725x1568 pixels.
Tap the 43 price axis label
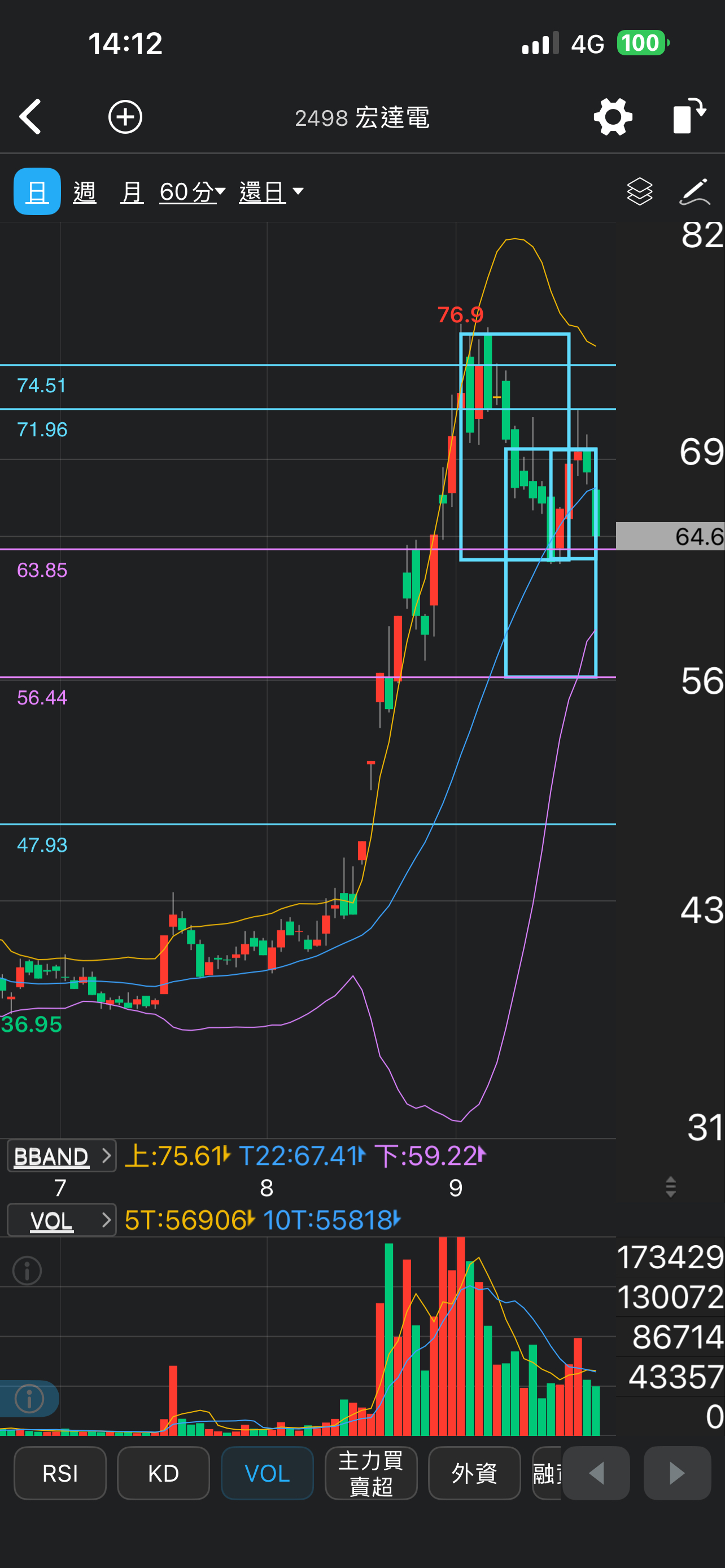702,910
